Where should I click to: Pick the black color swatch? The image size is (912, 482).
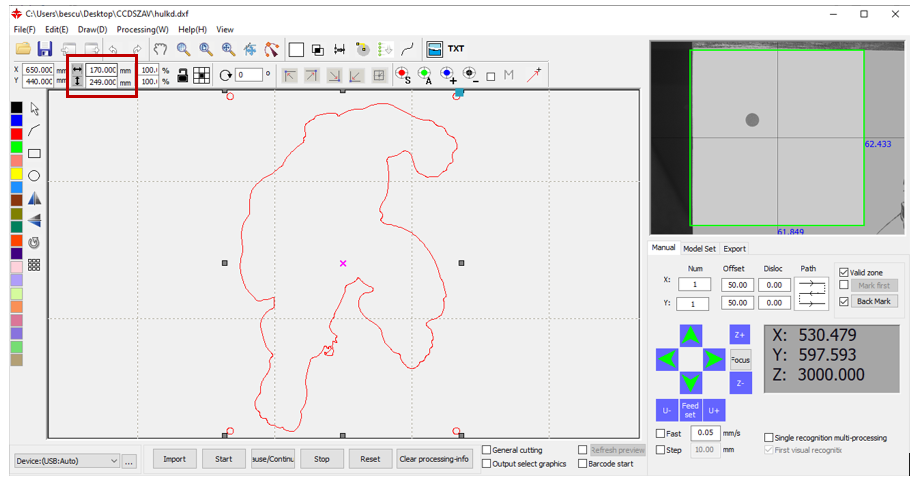(x=16, y=107)
